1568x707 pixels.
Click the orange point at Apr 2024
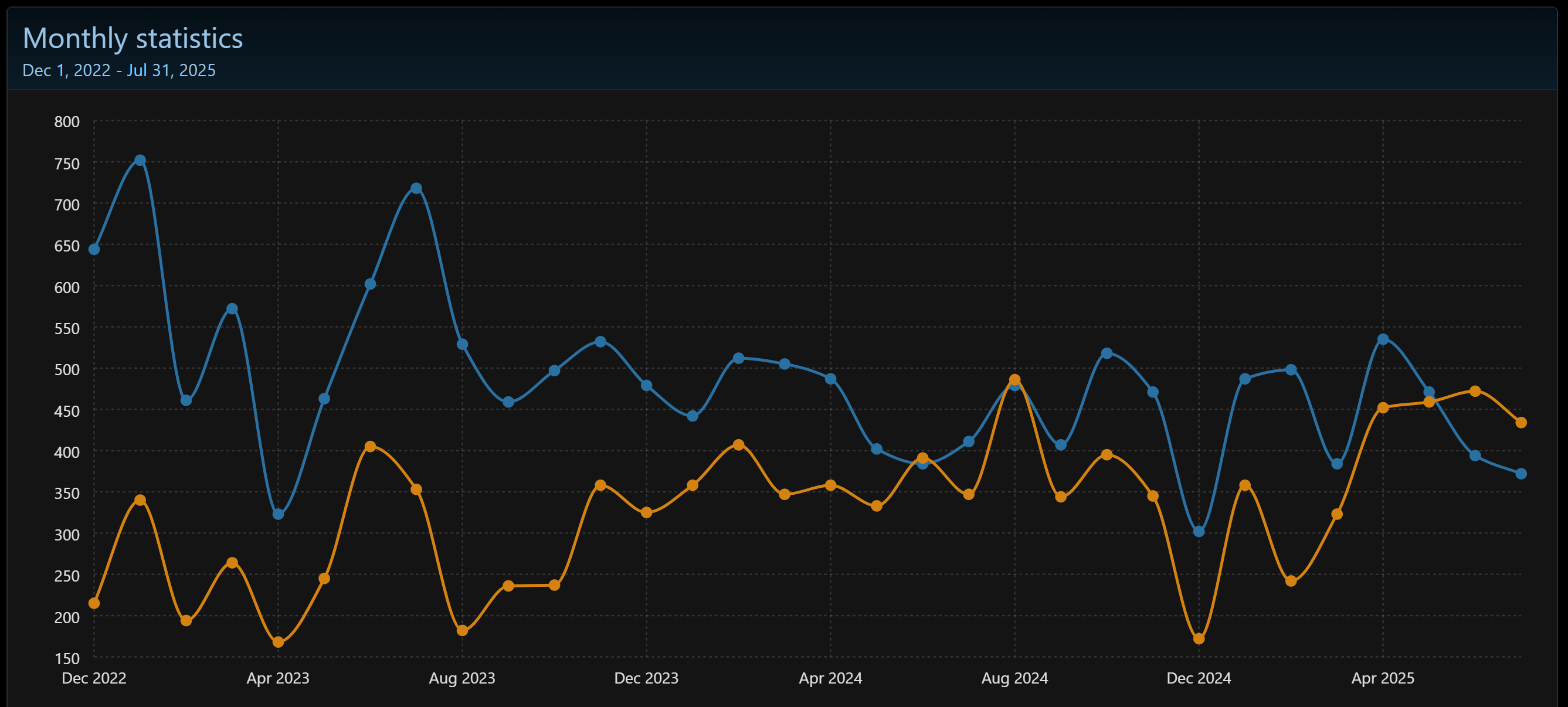coord(831,485)
